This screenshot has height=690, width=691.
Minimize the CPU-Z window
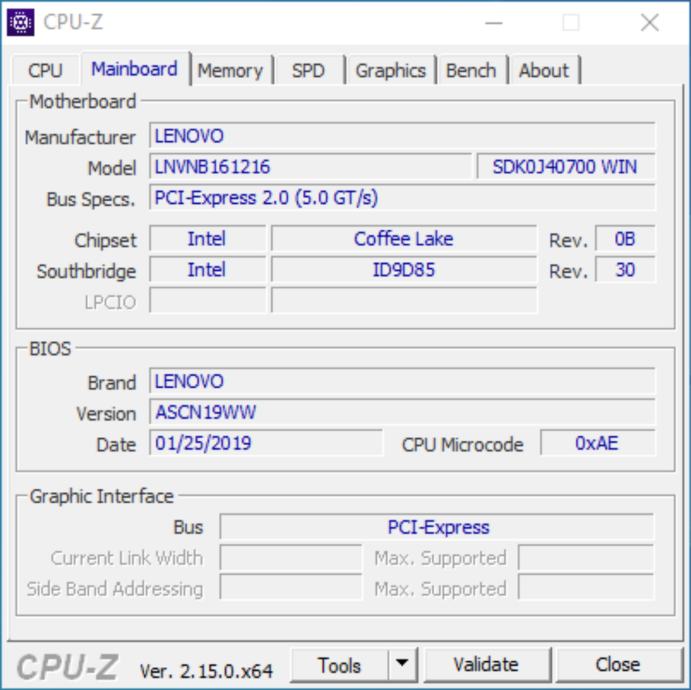(x=494, y=22)
